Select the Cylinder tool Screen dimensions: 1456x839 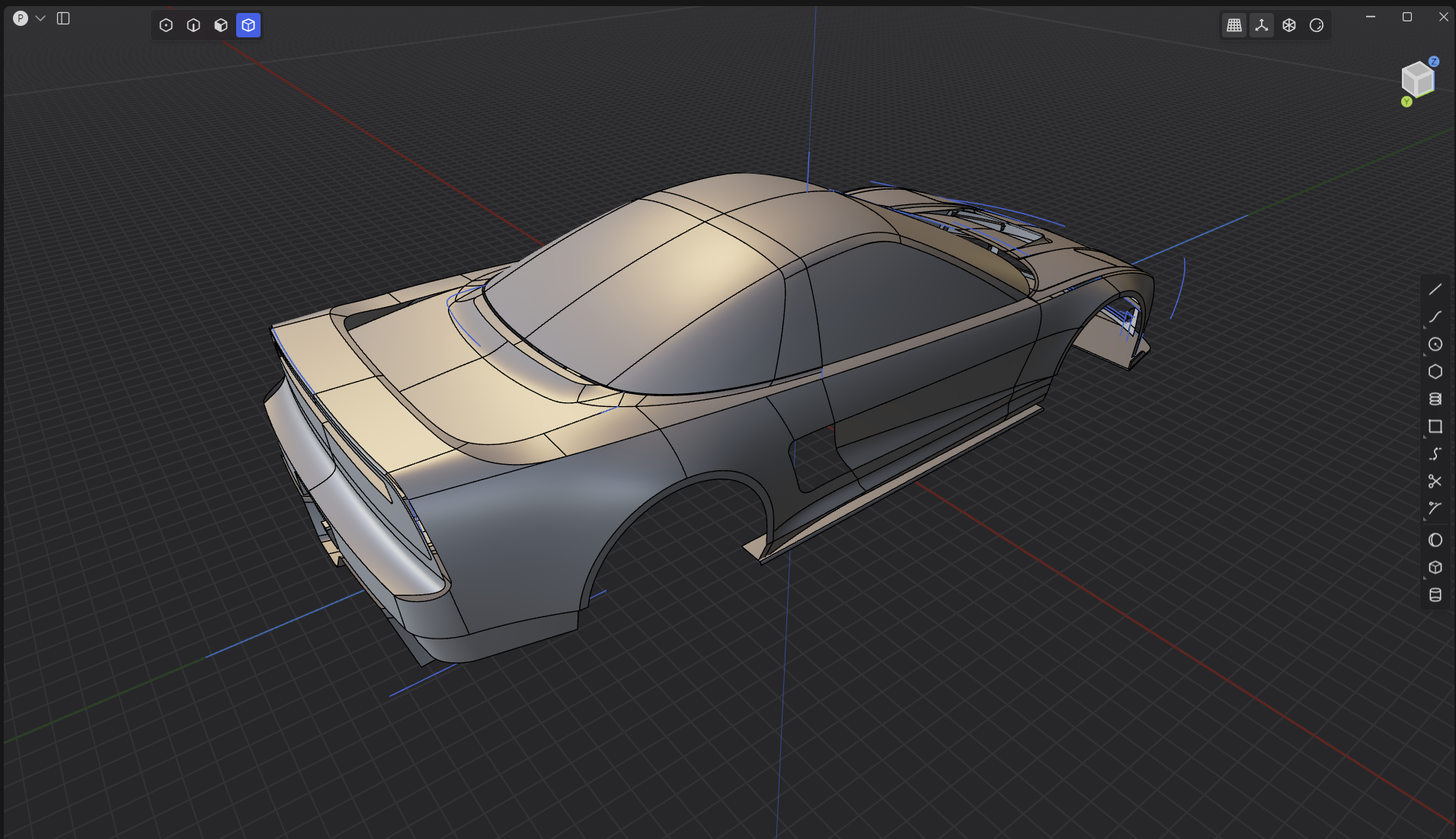[x=1435, y=595]
